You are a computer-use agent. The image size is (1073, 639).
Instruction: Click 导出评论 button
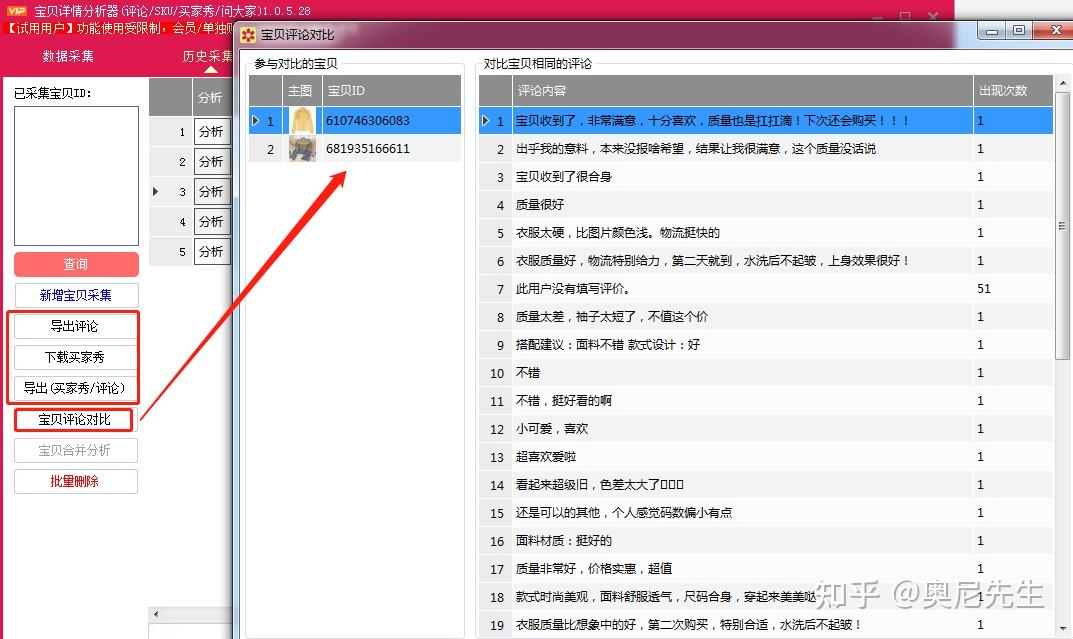pos(75,326)
